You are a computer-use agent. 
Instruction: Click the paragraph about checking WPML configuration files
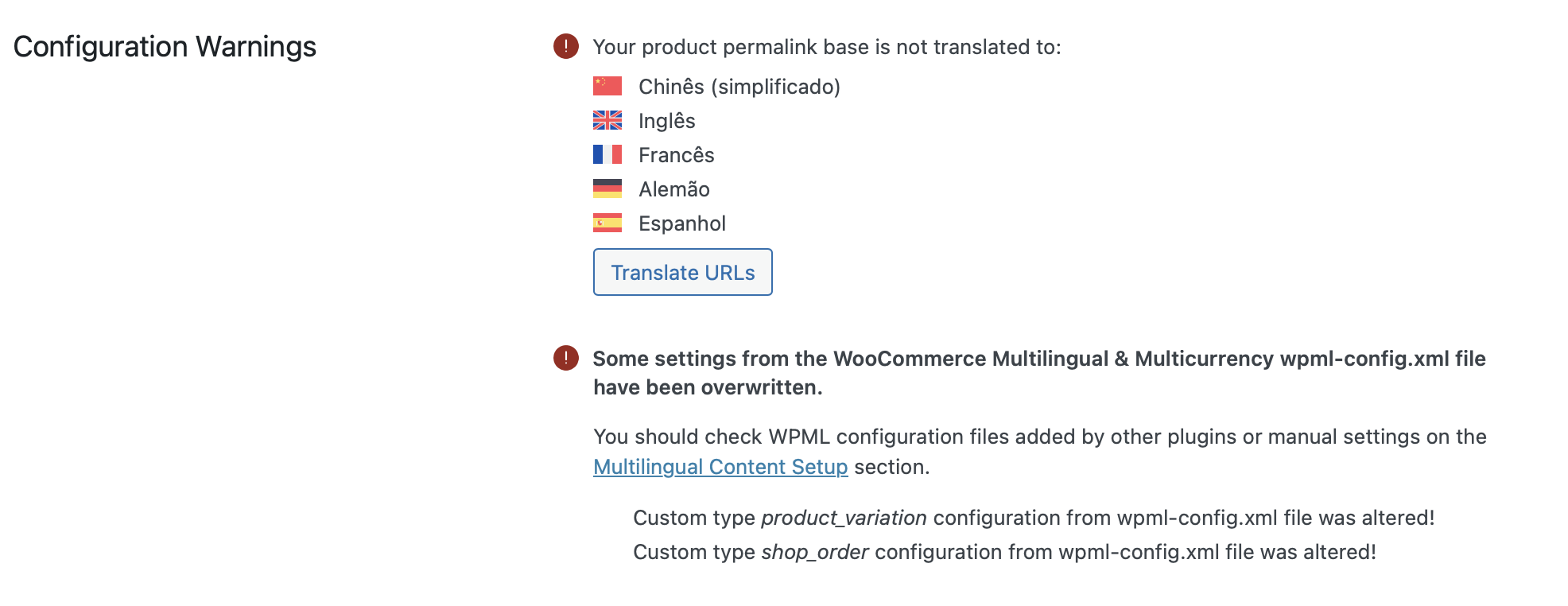1040,452
